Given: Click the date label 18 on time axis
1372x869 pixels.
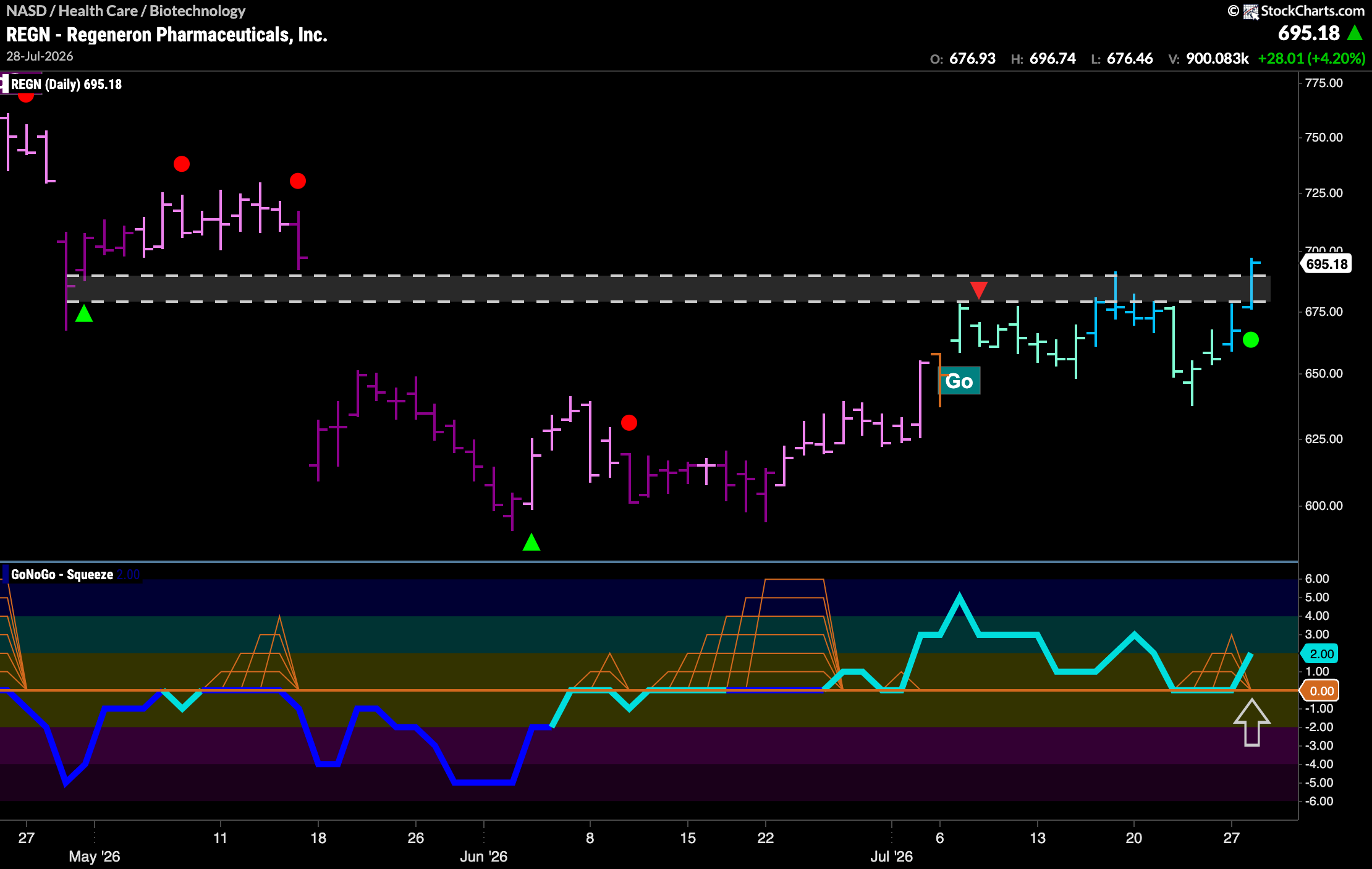Looking at the screenshot, I should [318, 838].
